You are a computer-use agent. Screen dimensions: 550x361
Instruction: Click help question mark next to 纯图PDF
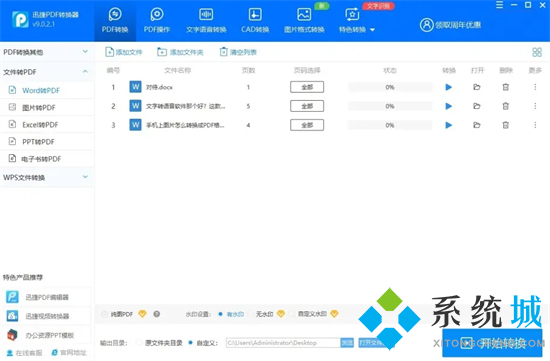point(157,314)
